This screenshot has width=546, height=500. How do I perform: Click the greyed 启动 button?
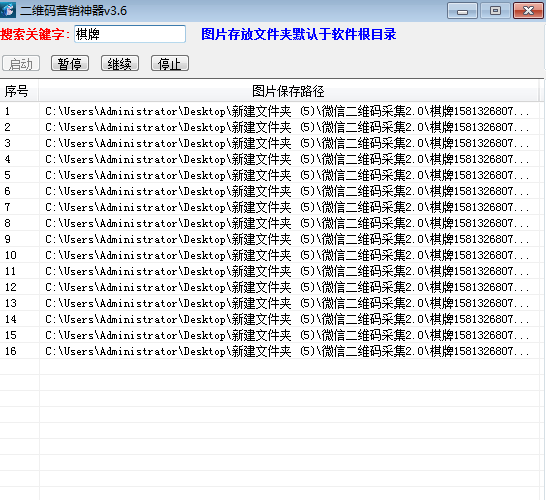[21, 63]
